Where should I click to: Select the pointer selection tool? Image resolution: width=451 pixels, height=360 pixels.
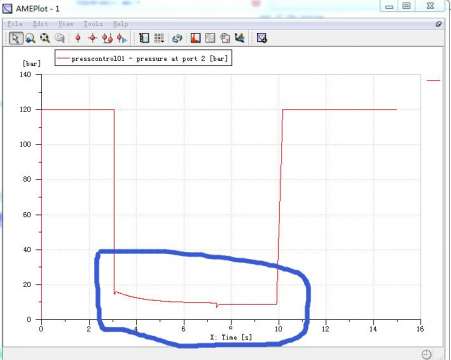pyautogui.click(x=15, y=38)
